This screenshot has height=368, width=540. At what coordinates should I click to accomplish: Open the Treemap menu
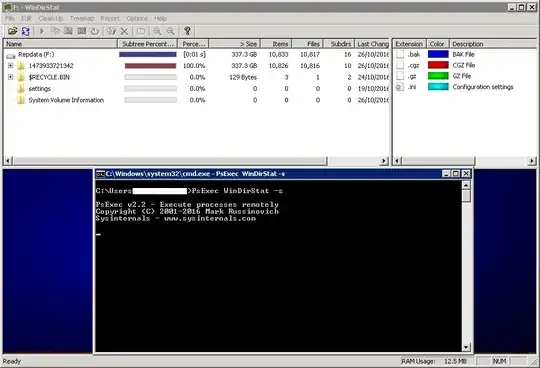(82, 18)
